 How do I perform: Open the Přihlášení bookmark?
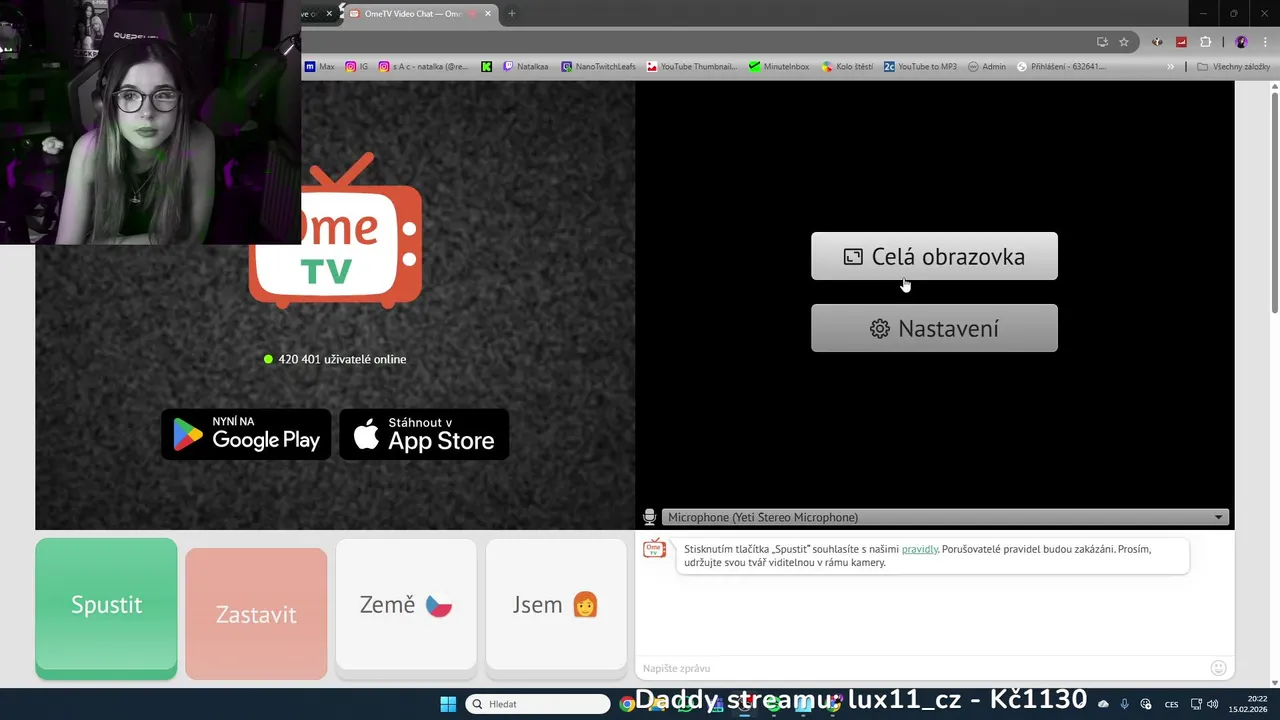(1061, 67)
